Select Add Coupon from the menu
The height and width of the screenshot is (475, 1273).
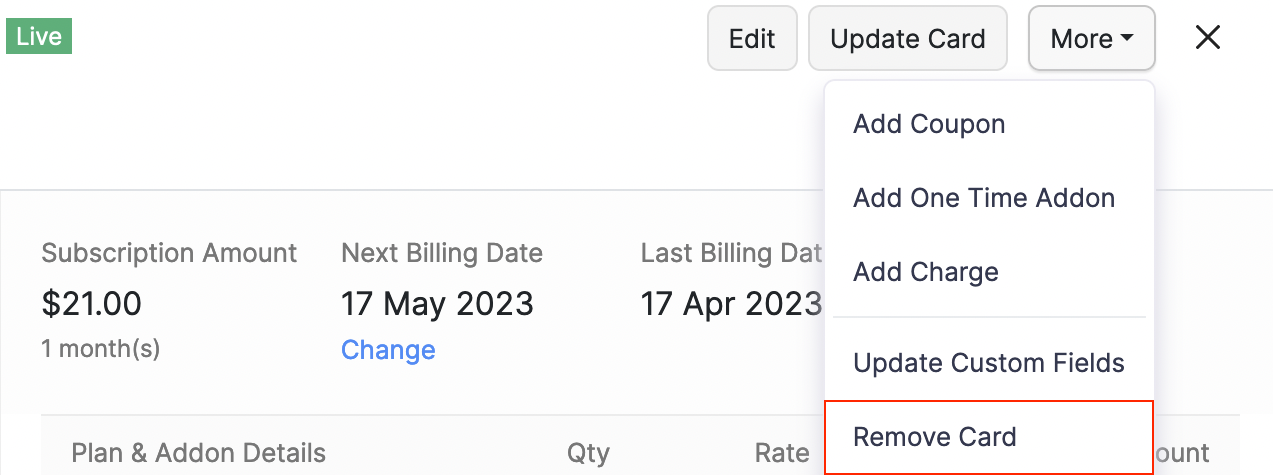[x=929, y=125]
